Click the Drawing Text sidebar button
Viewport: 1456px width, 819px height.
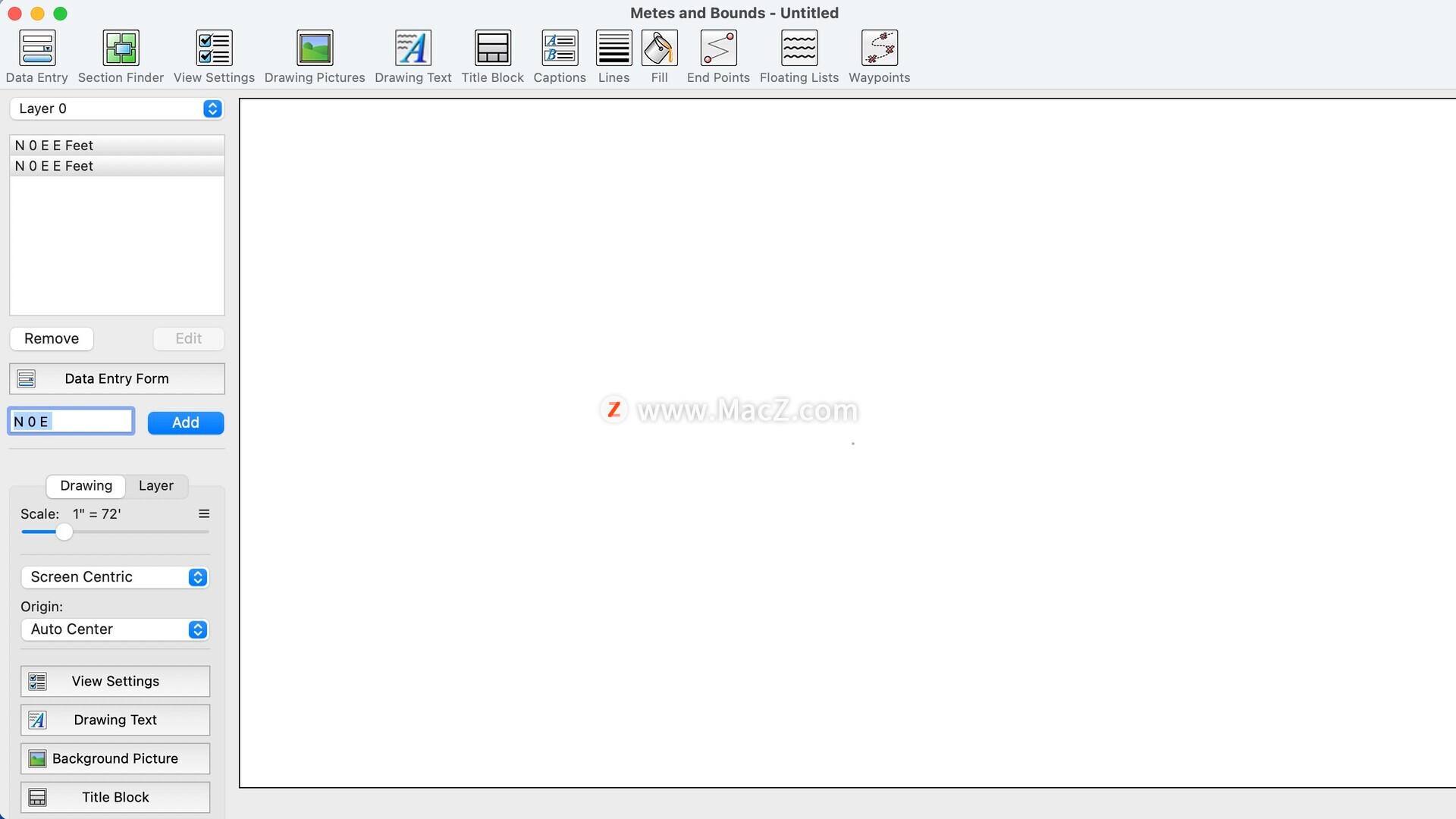[x=115, y=720]
